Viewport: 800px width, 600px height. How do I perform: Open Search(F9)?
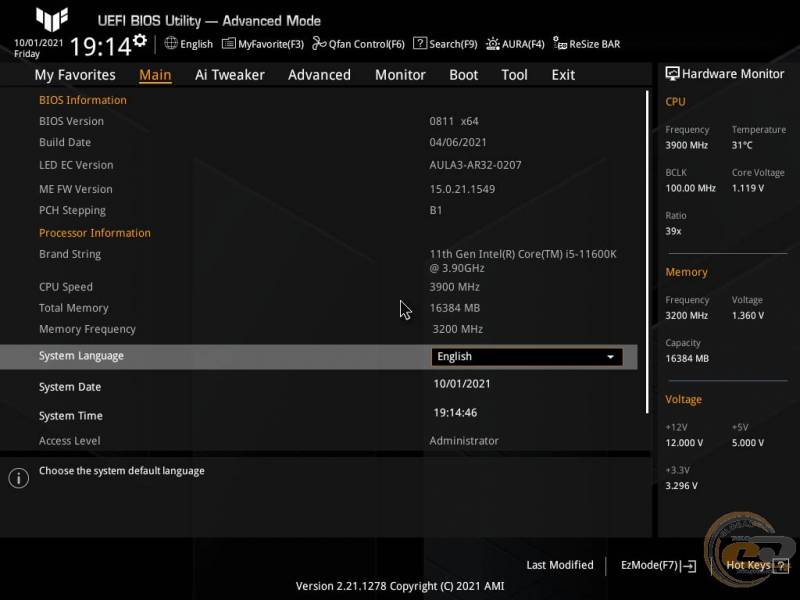(x=445, y=44)
